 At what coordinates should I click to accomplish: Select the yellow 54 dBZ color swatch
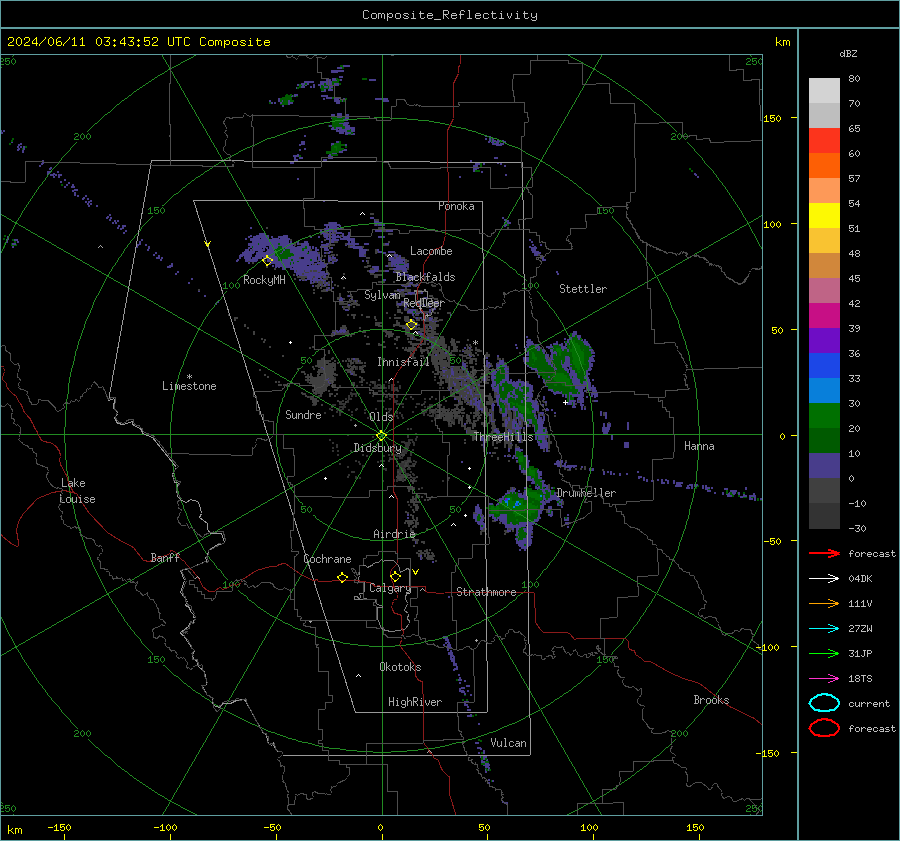click(x=824, y=216)
